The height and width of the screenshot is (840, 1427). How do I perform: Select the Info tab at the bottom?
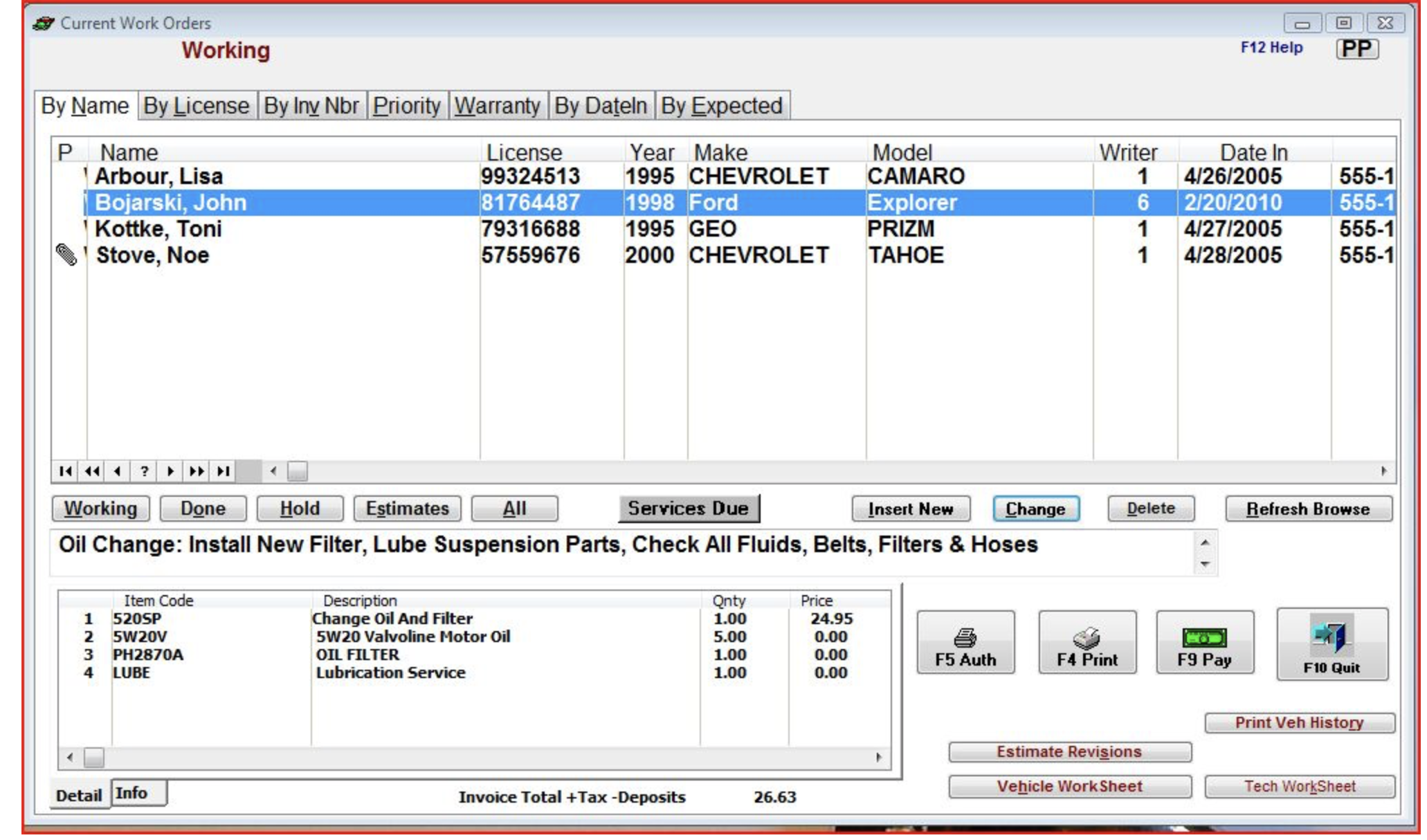[x=131, y=793]
